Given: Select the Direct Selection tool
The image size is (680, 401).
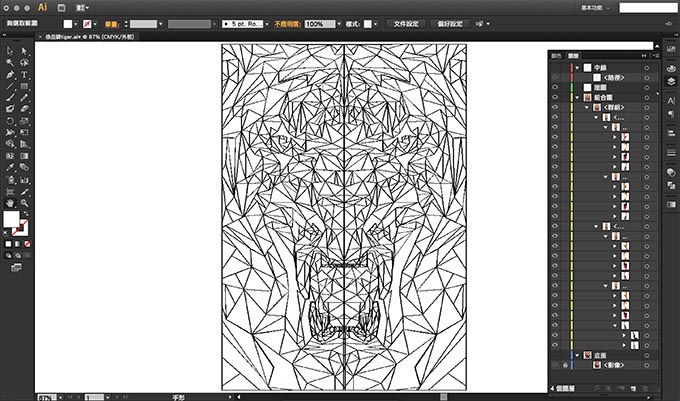Looking at the screenshot, I should [x=24, y=51].
